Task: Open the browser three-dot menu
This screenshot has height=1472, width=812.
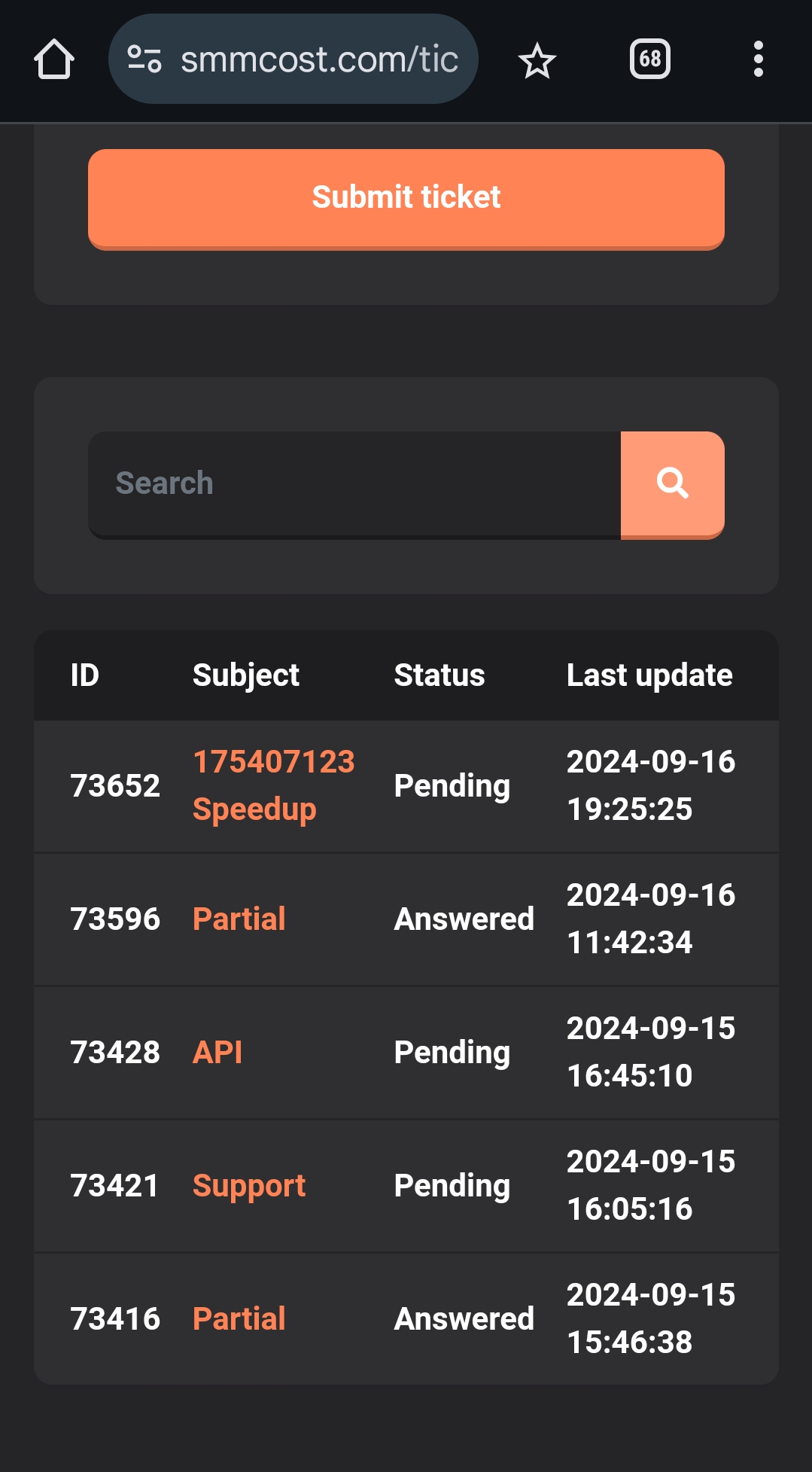Action: point(759,59)
